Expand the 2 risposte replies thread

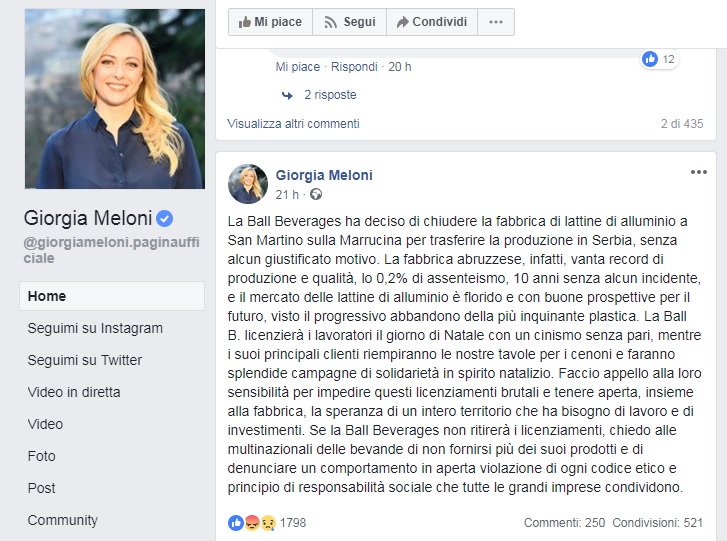point(331,95)
